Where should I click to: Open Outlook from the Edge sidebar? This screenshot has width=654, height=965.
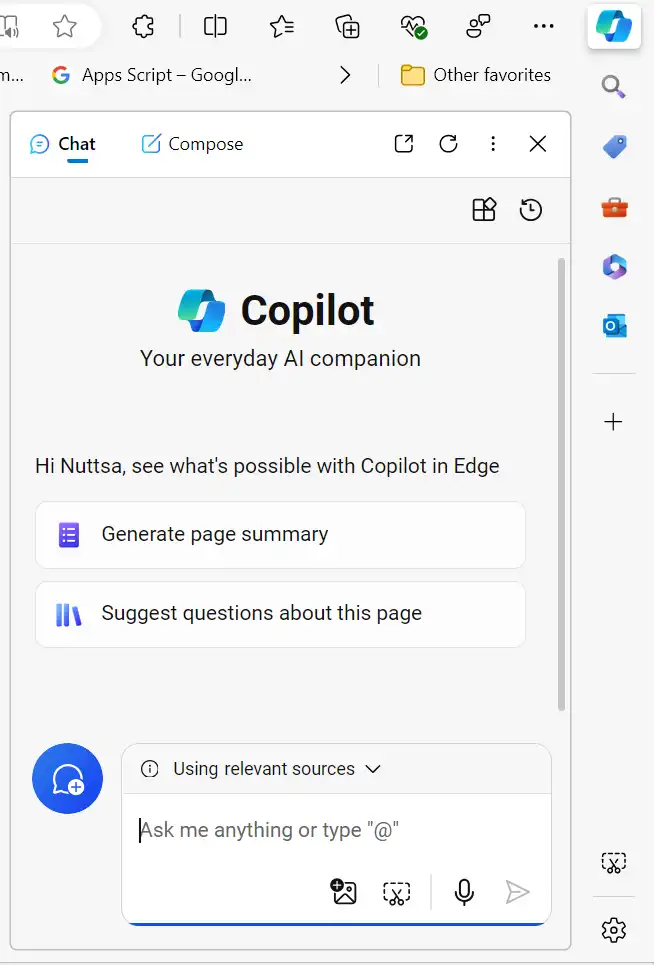pyautogui.click(x=614, y=326)
